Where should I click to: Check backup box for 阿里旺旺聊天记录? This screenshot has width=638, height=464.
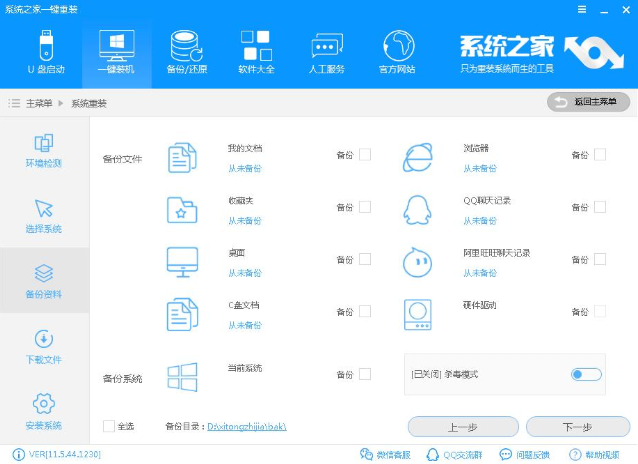point(600,259)
